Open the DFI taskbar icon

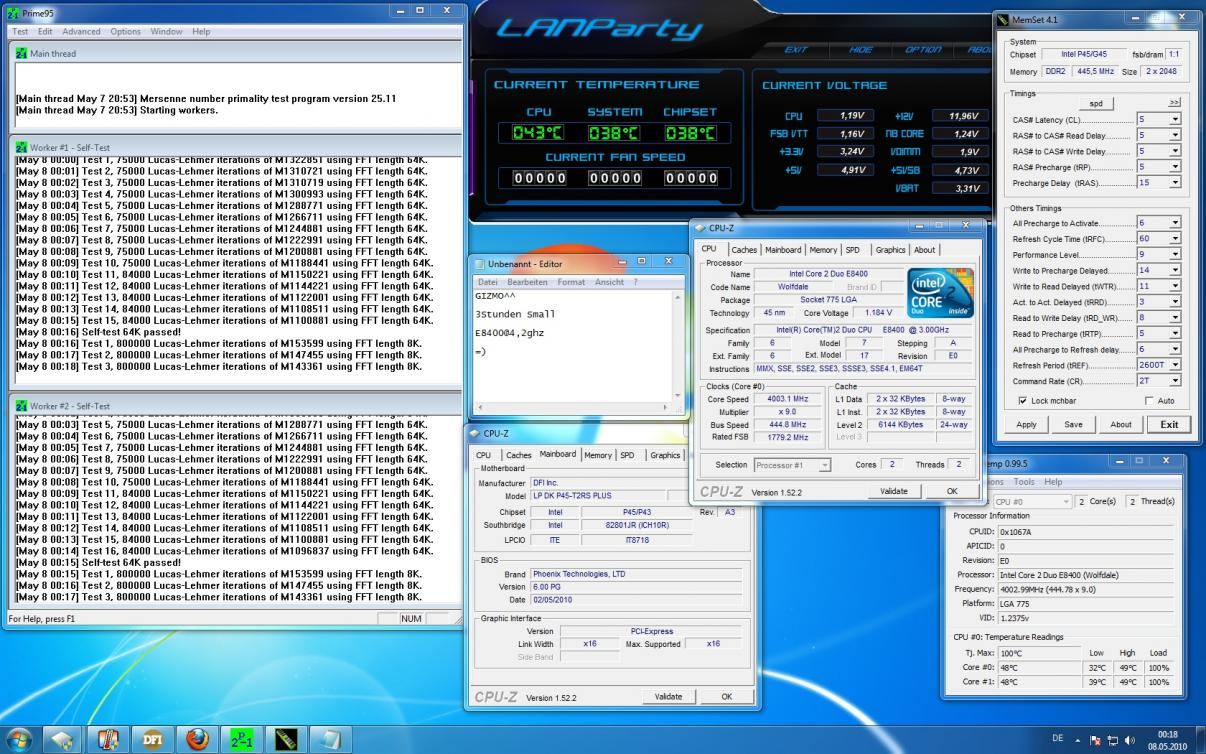152,739
